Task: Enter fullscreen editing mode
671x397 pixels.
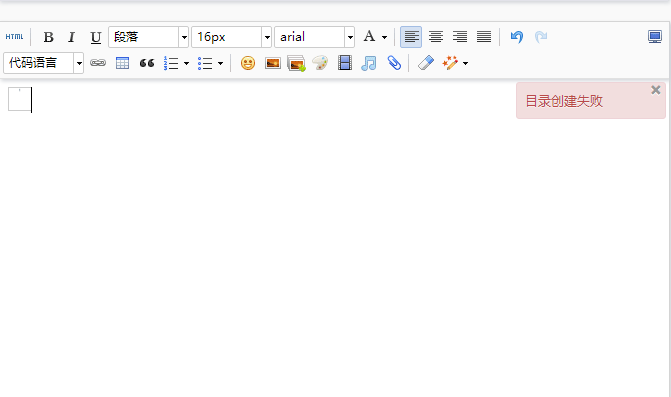Action: pyautogui.click(x=655, y=37)
